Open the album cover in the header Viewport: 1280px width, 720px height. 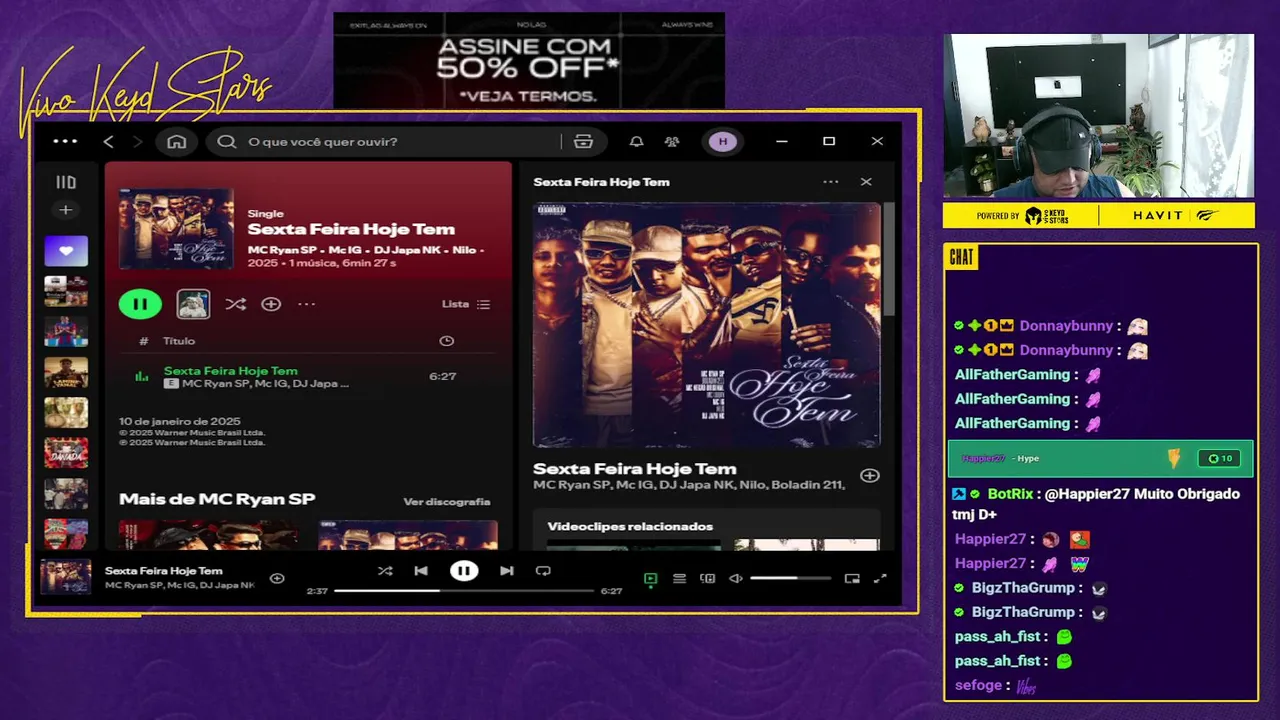176,229
